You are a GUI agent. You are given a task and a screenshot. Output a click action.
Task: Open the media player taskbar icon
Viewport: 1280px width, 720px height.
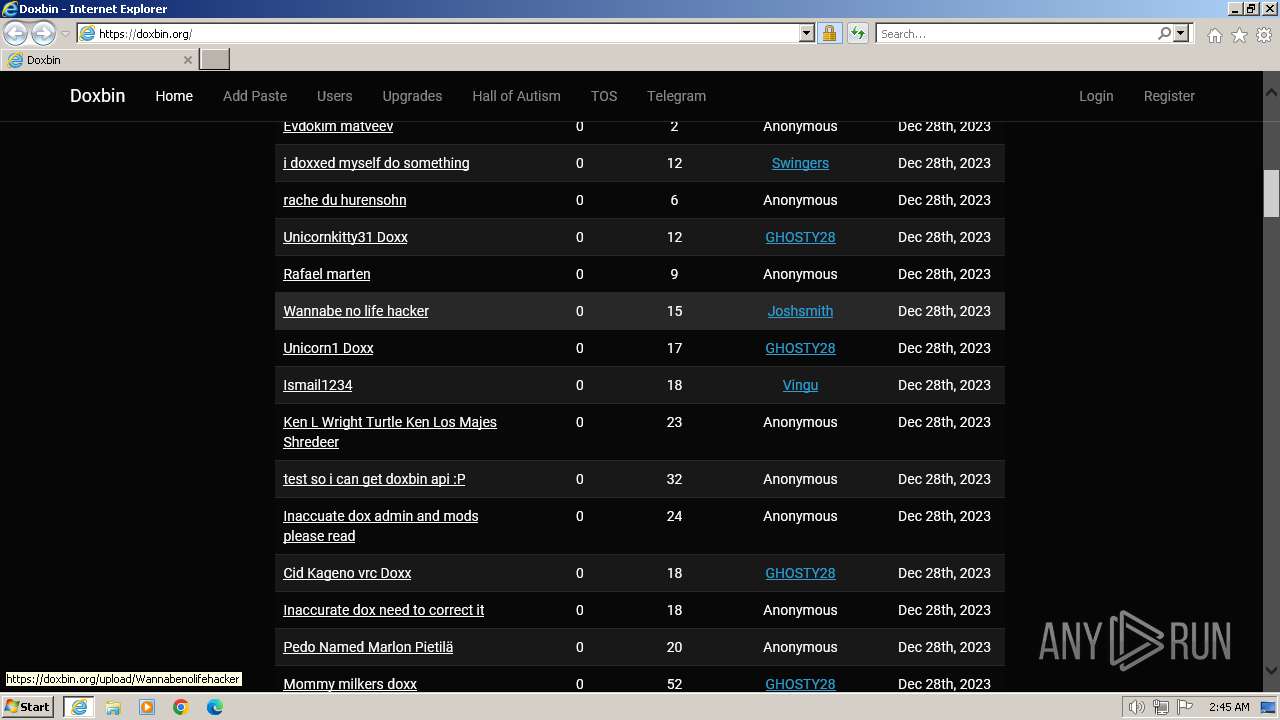pos(147,707)
